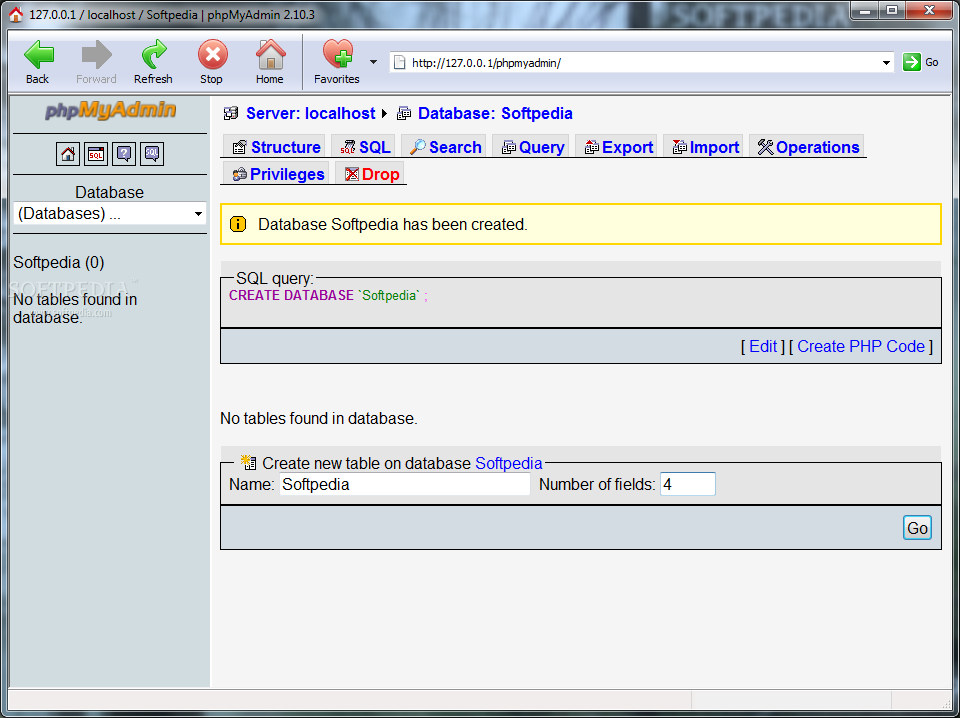Click the Home house icon in toolbar
The height and width of the screenshot is (718, 960).
pyautogui.click(x=270, y=54)
